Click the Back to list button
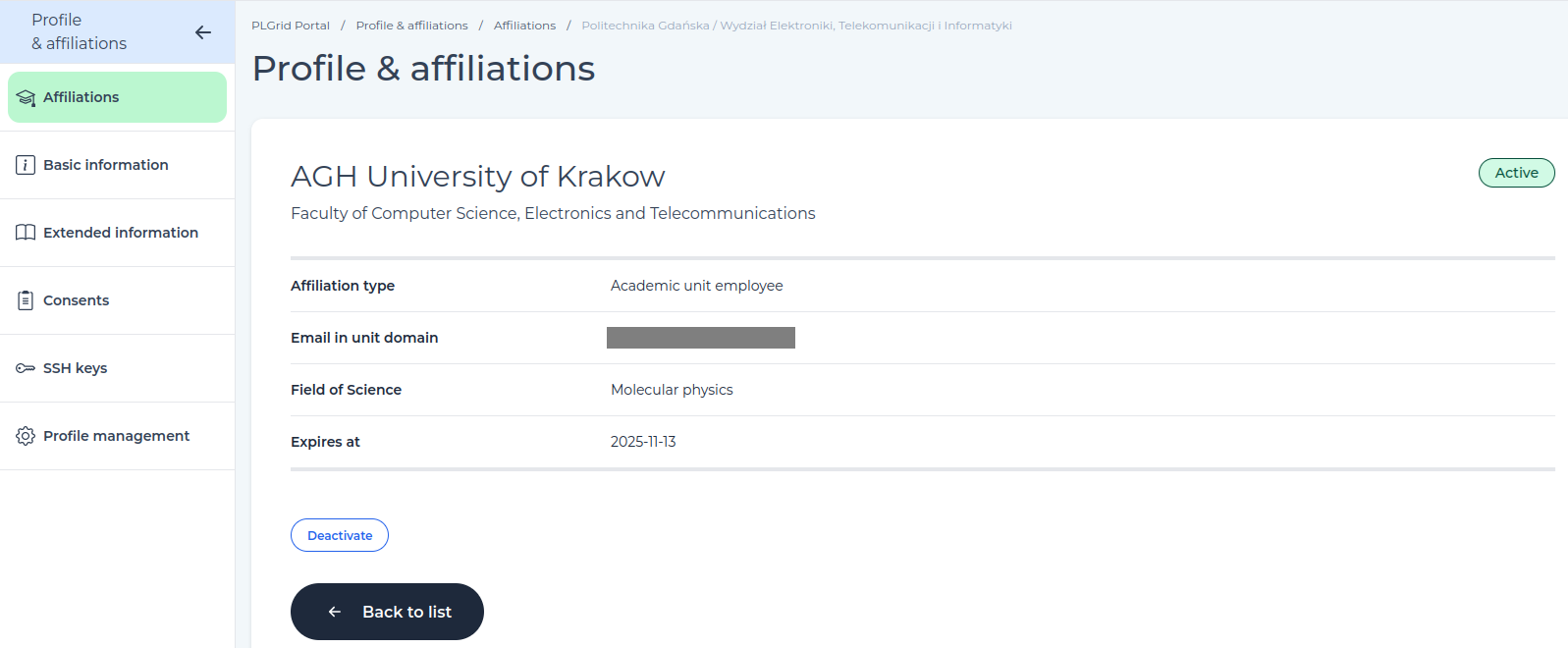Screen dimensions: 1568x648 pos(387,612)
